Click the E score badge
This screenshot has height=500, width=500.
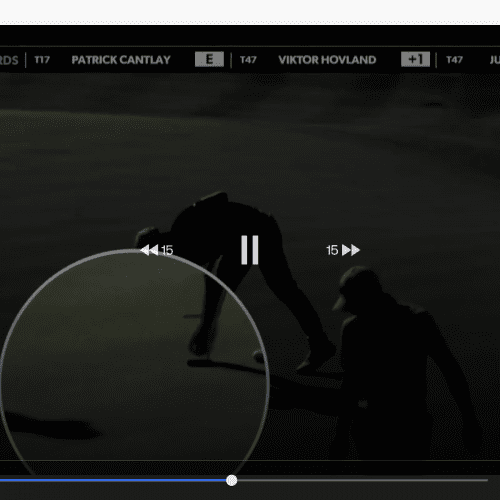click(x=209, y=59)
